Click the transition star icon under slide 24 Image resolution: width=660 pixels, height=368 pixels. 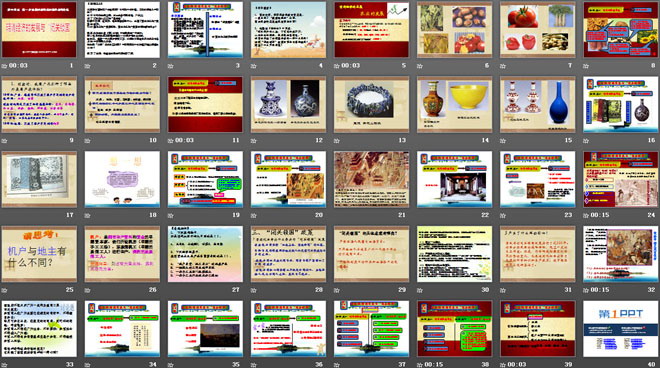(x=586, y=215)
